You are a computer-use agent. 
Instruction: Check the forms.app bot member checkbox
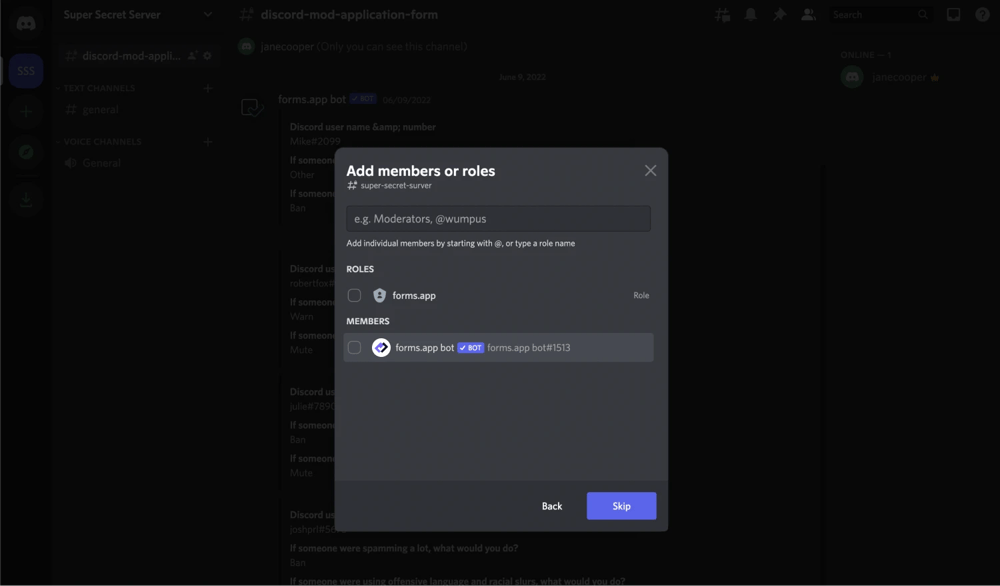(x=355, y=347)
